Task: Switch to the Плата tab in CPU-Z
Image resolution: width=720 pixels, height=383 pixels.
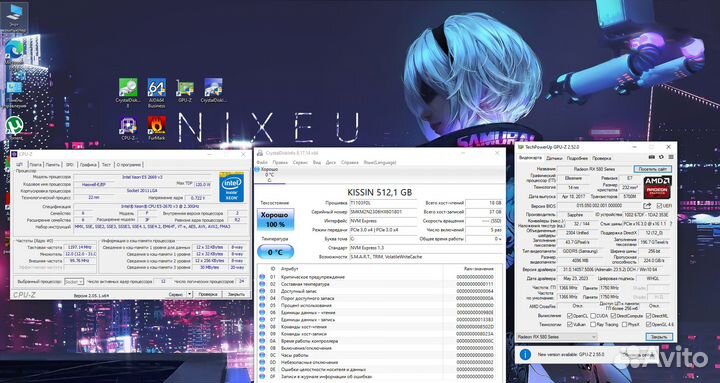Action: coord(35,164)
